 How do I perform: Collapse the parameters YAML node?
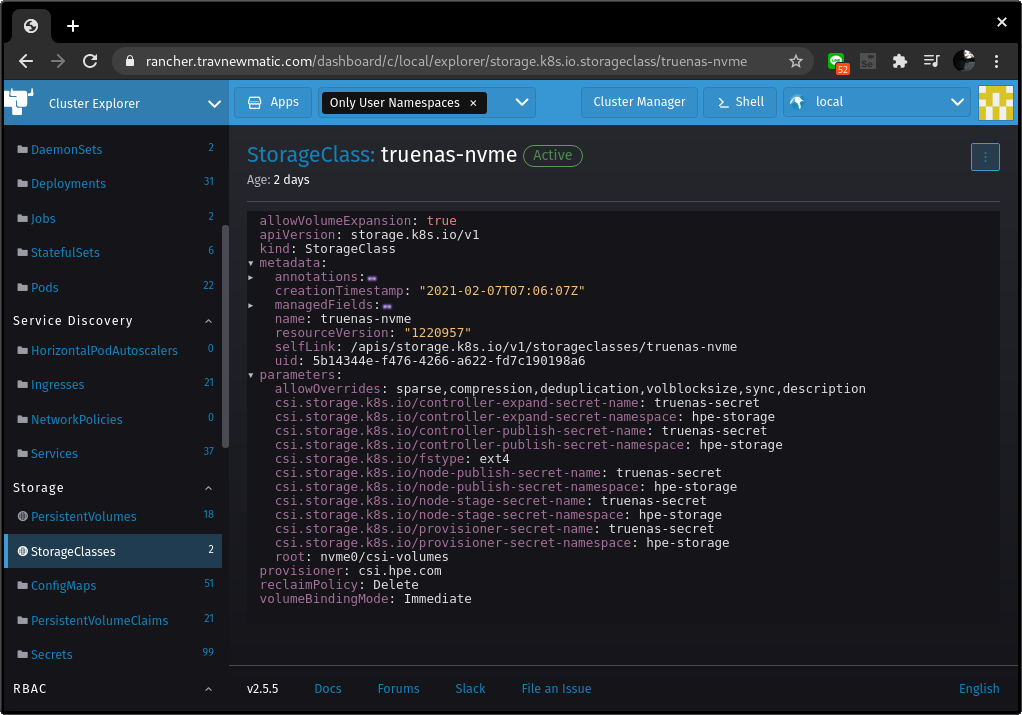(251, 375)
